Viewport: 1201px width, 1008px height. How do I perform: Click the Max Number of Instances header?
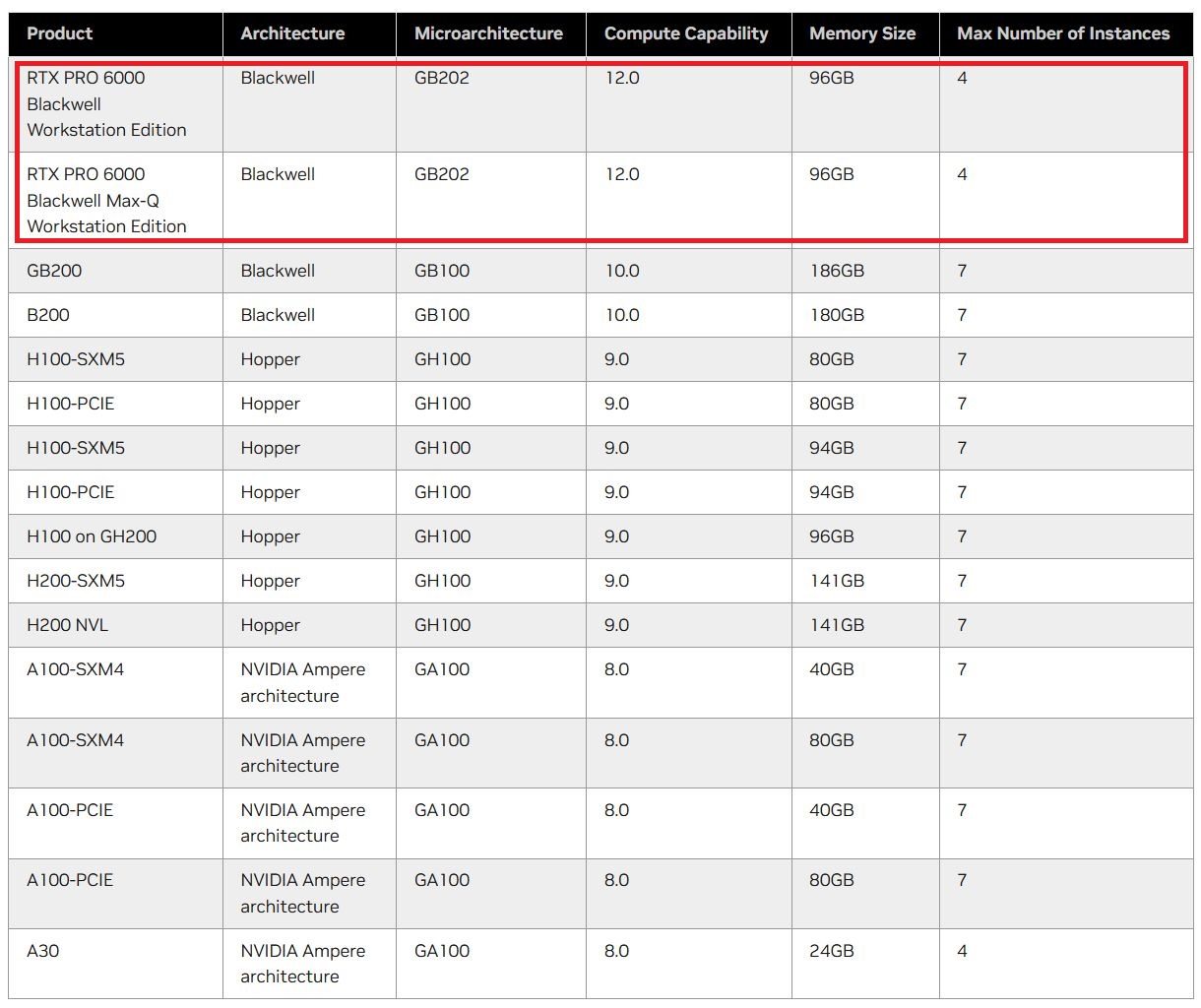[x=1066, y=33]
